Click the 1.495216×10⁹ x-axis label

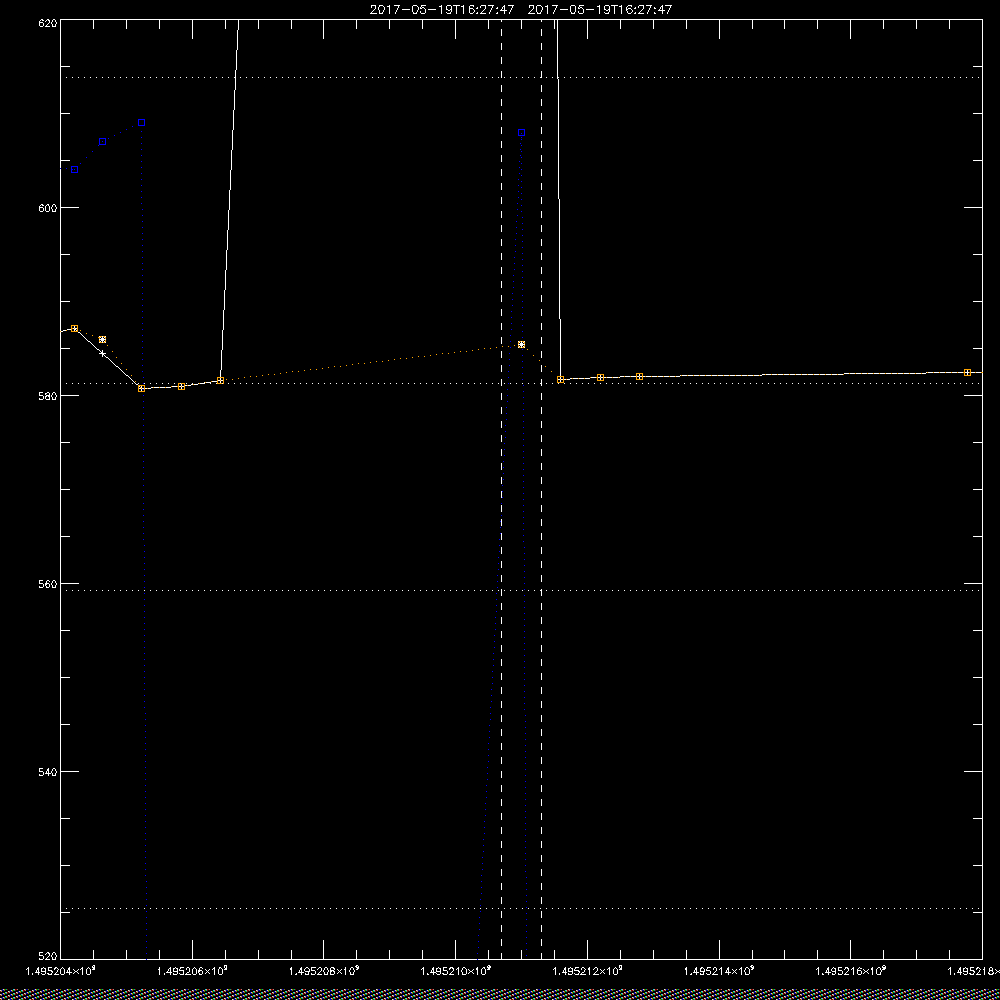[x=851, y=971]
